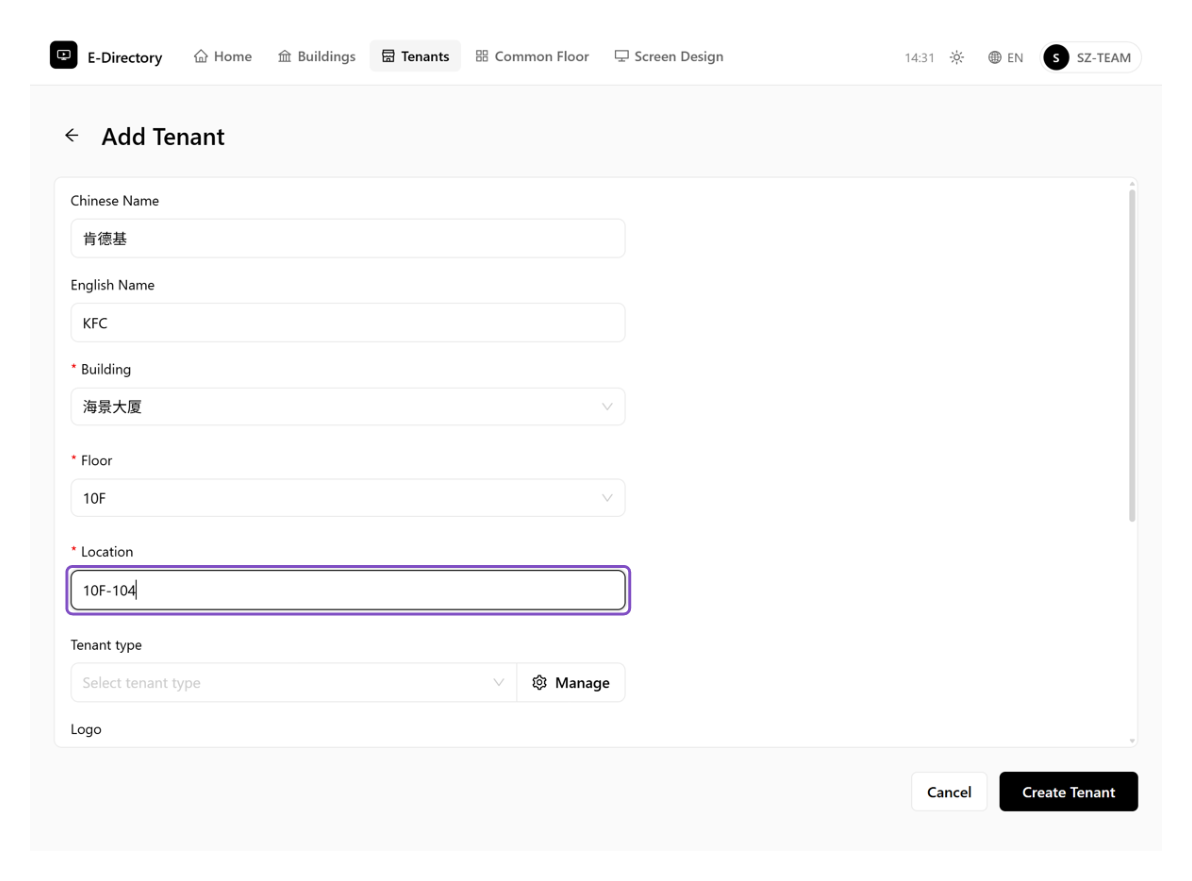This screenshot has height=881, width=1192.
Task: Click the SZ-TEAM user avatar
Action: (x=1056, y=57)
